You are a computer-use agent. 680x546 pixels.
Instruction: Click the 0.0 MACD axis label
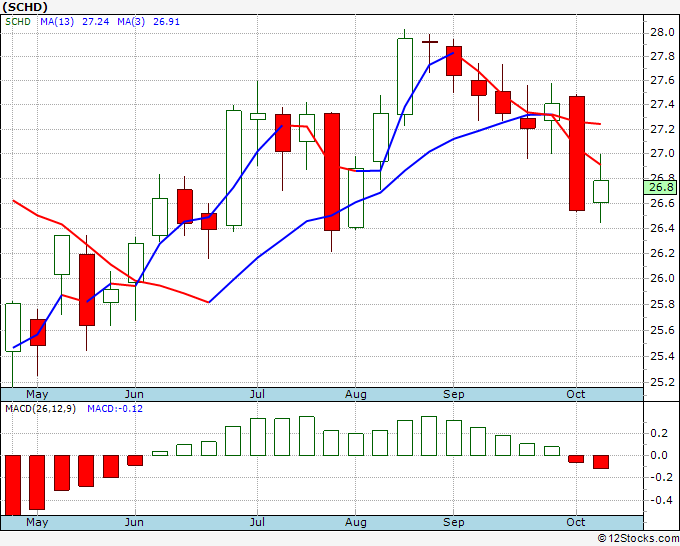659,455
